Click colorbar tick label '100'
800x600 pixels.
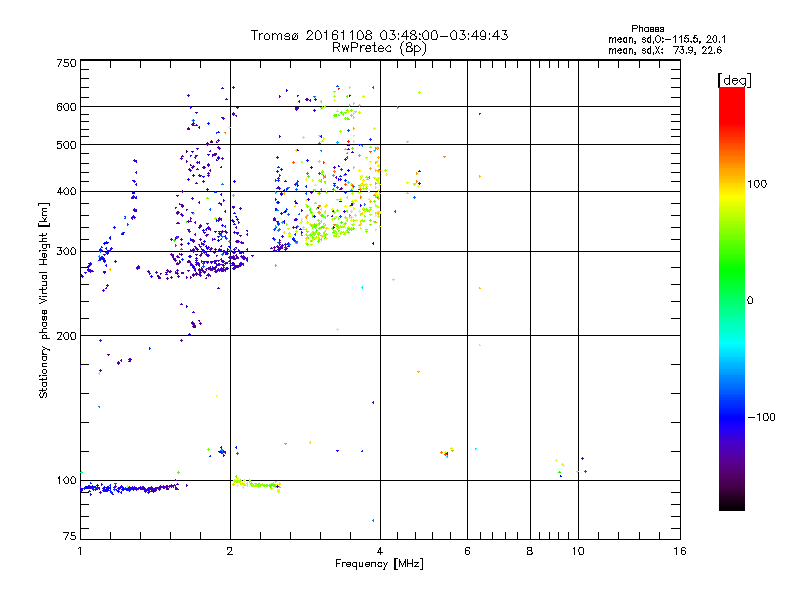(757, 184)
